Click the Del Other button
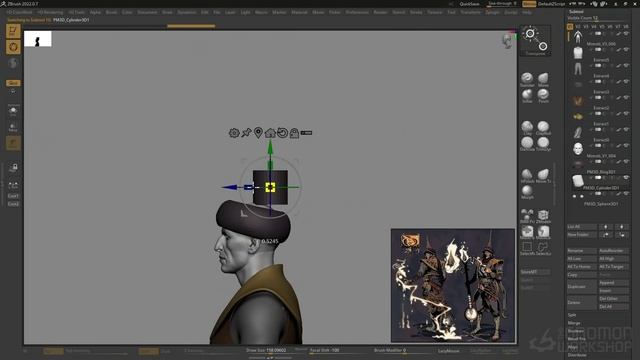640x360 pixels. [613, 299]
